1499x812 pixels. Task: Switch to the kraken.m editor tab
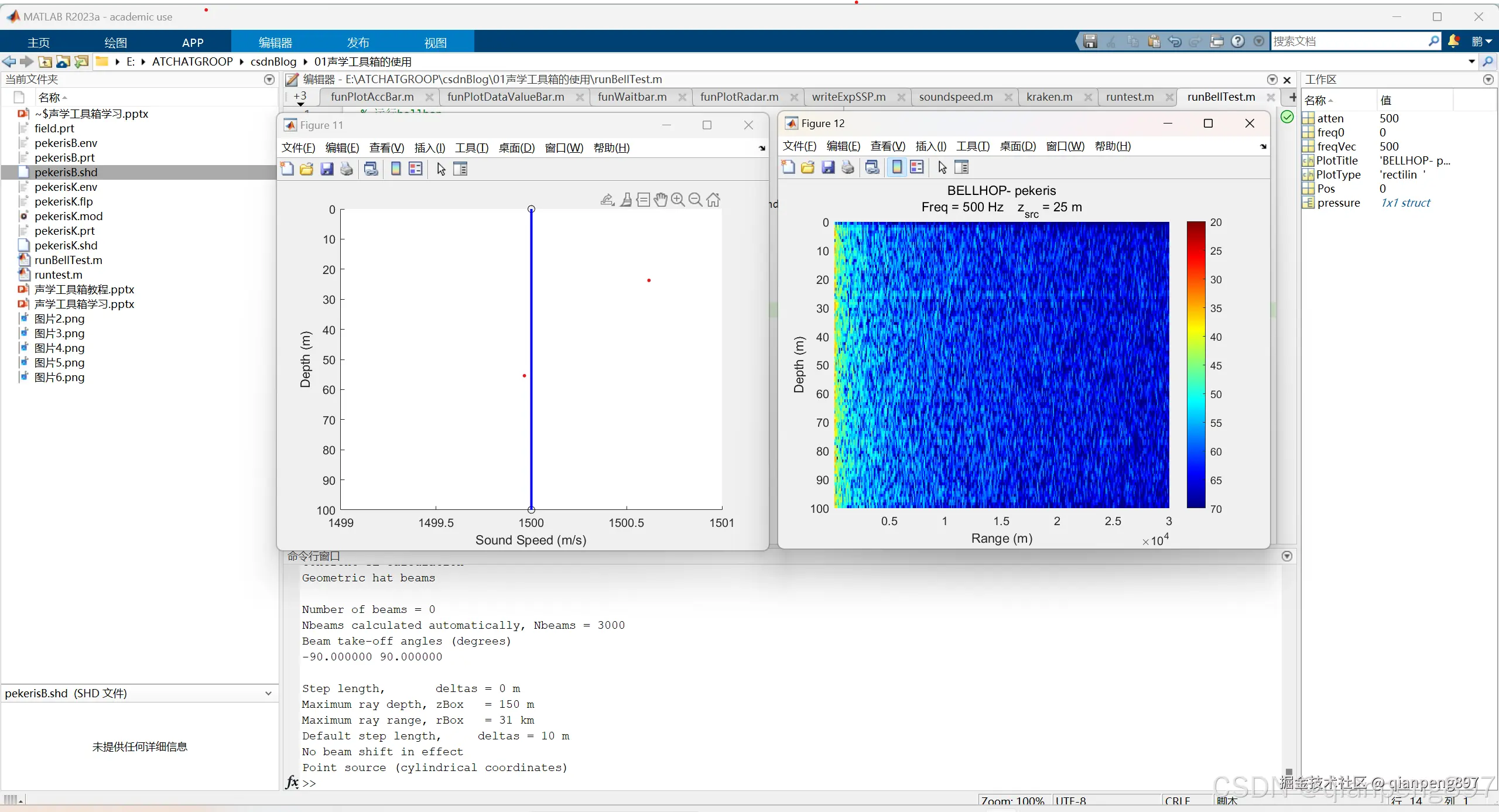point(1049,97)
